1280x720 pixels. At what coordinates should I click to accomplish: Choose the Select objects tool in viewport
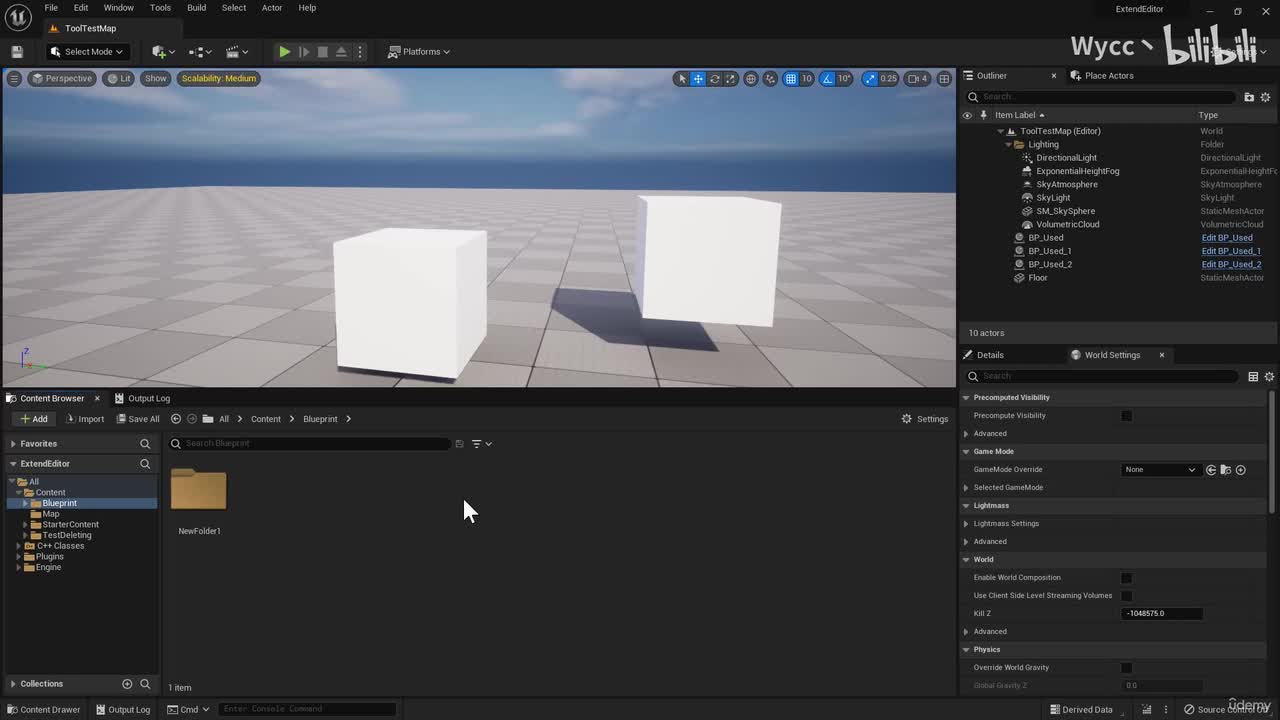point(682,79)
